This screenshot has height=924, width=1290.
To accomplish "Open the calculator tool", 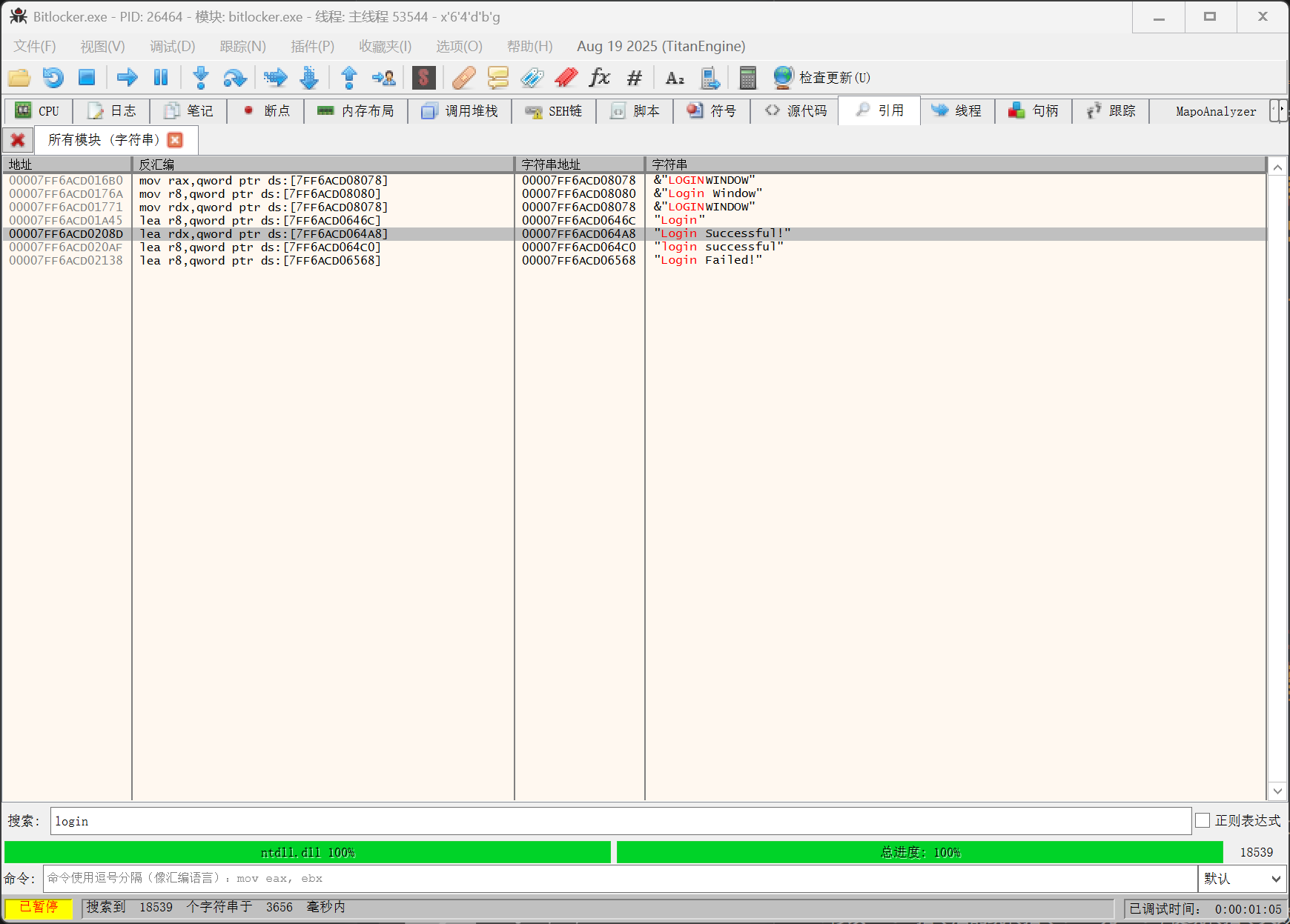I will click(747, 78).
